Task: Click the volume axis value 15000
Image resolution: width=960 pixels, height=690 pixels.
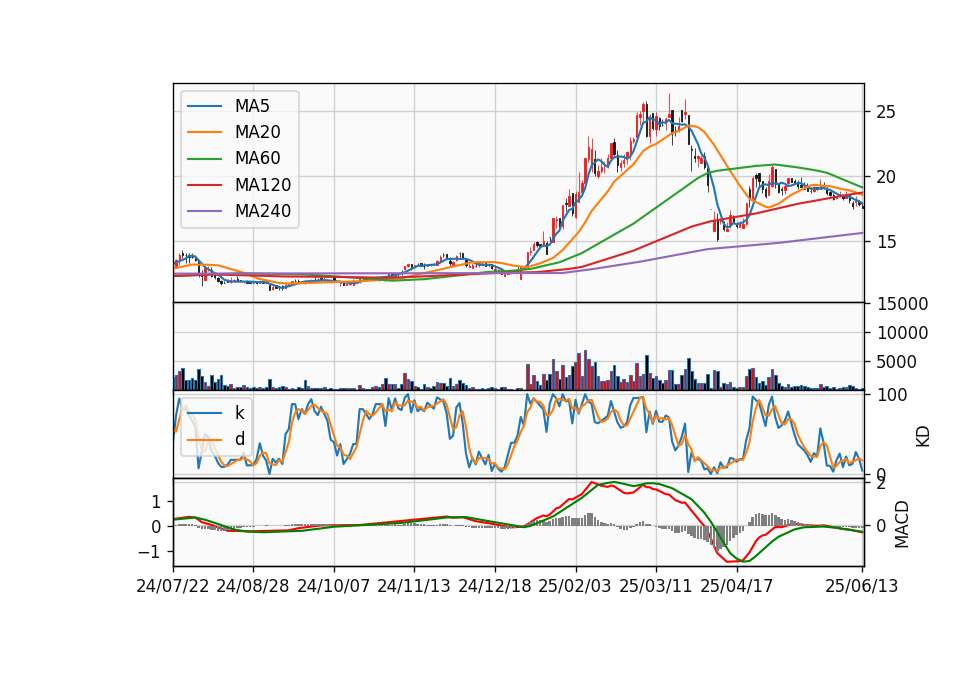Action: tap(902, 304)
